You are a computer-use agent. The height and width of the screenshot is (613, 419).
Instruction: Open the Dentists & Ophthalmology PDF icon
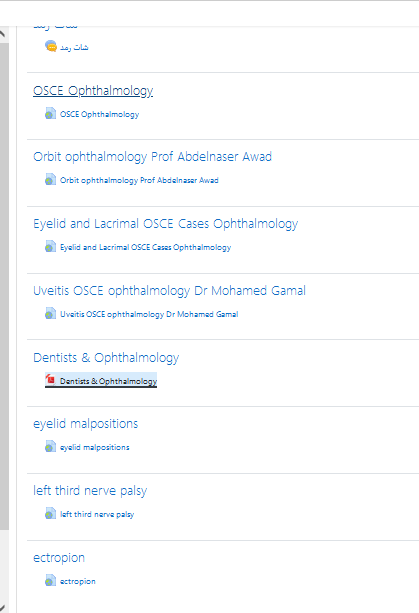(x=50, y=380)
